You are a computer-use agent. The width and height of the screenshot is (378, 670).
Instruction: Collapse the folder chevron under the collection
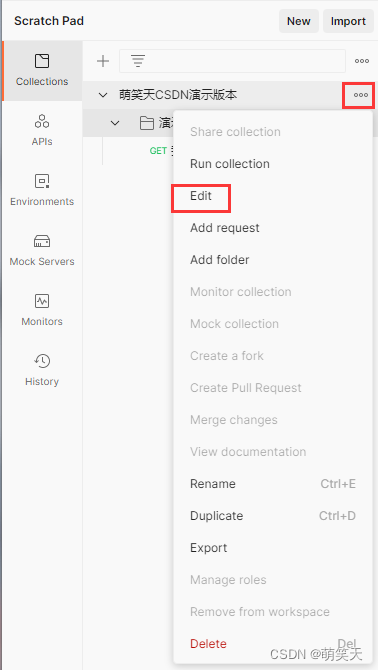[x=115, y=123]
